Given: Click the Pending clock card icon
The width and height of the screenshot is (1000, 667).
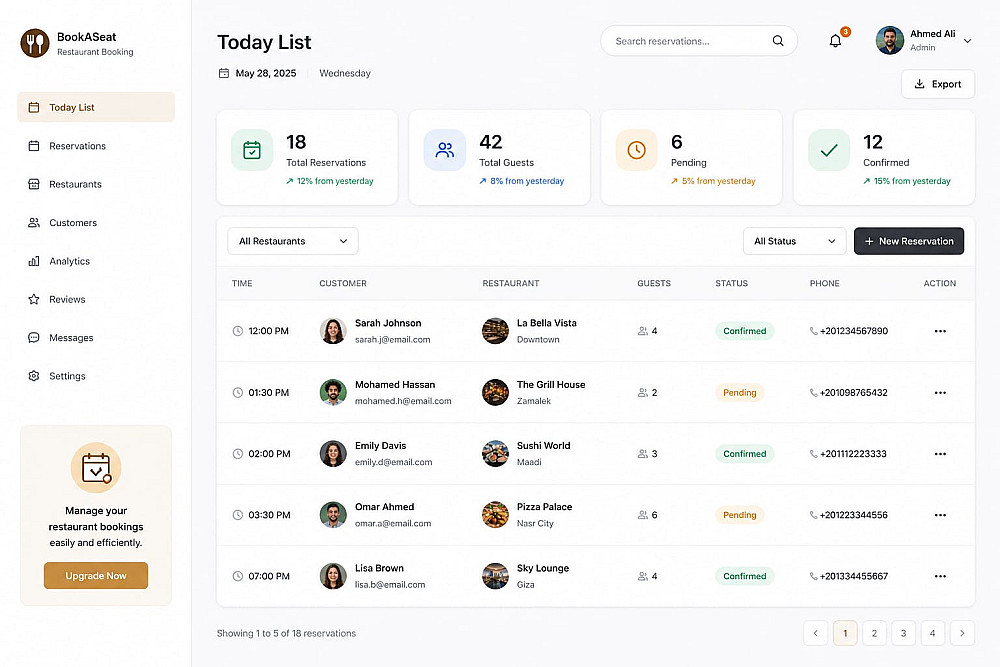Looking at the screenshot, I should (636, 150).
